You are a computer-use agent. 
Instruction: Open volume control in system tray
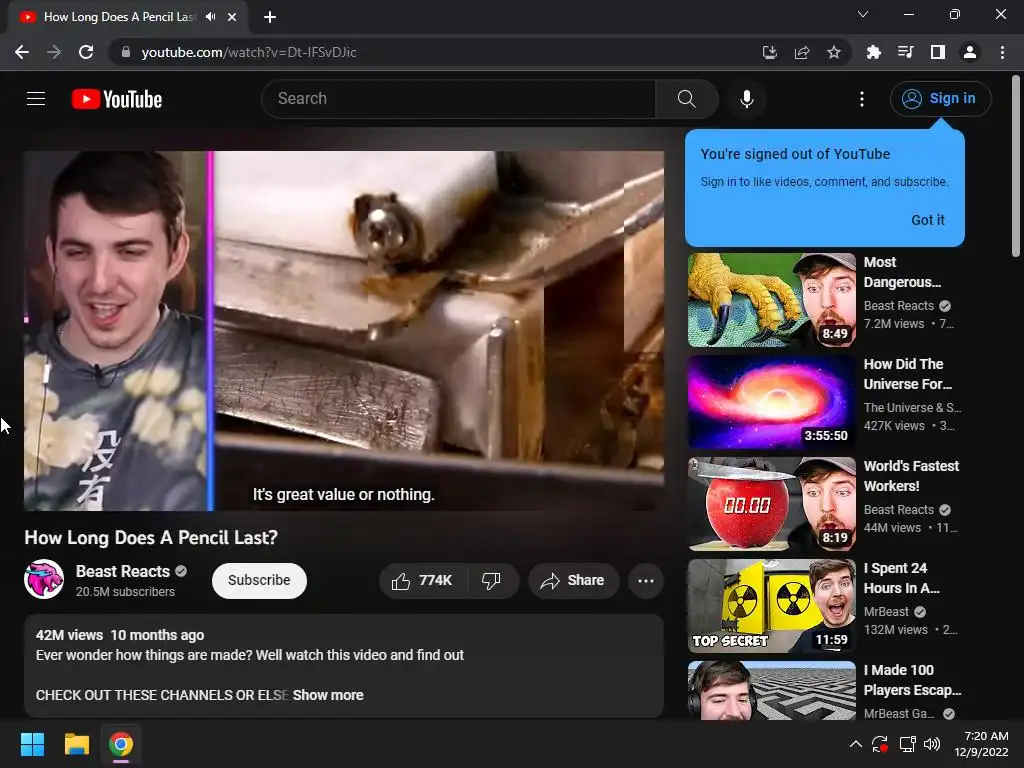(x=932, y=744)
